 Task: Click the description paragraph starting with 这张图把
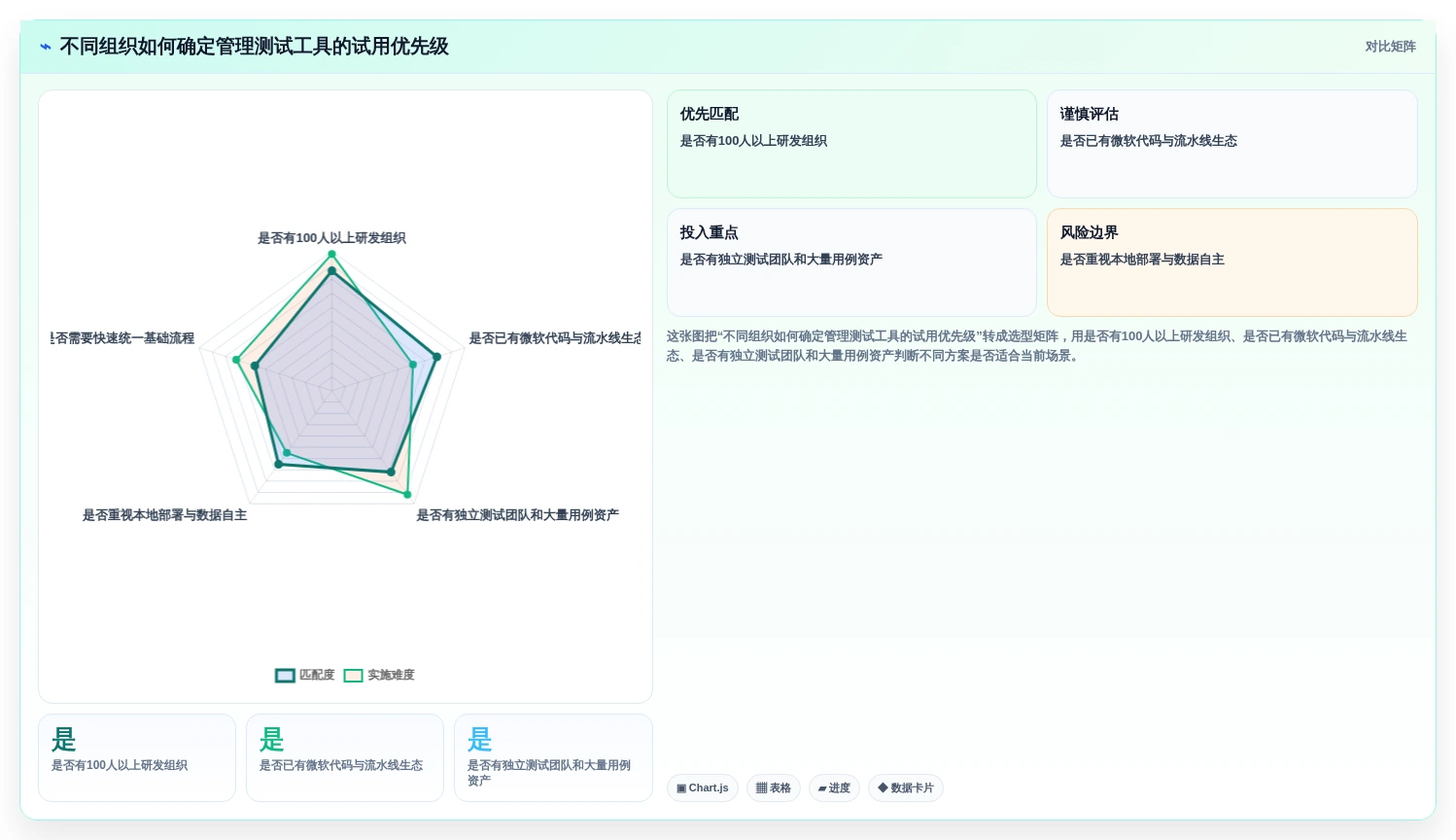(1037, 346)
